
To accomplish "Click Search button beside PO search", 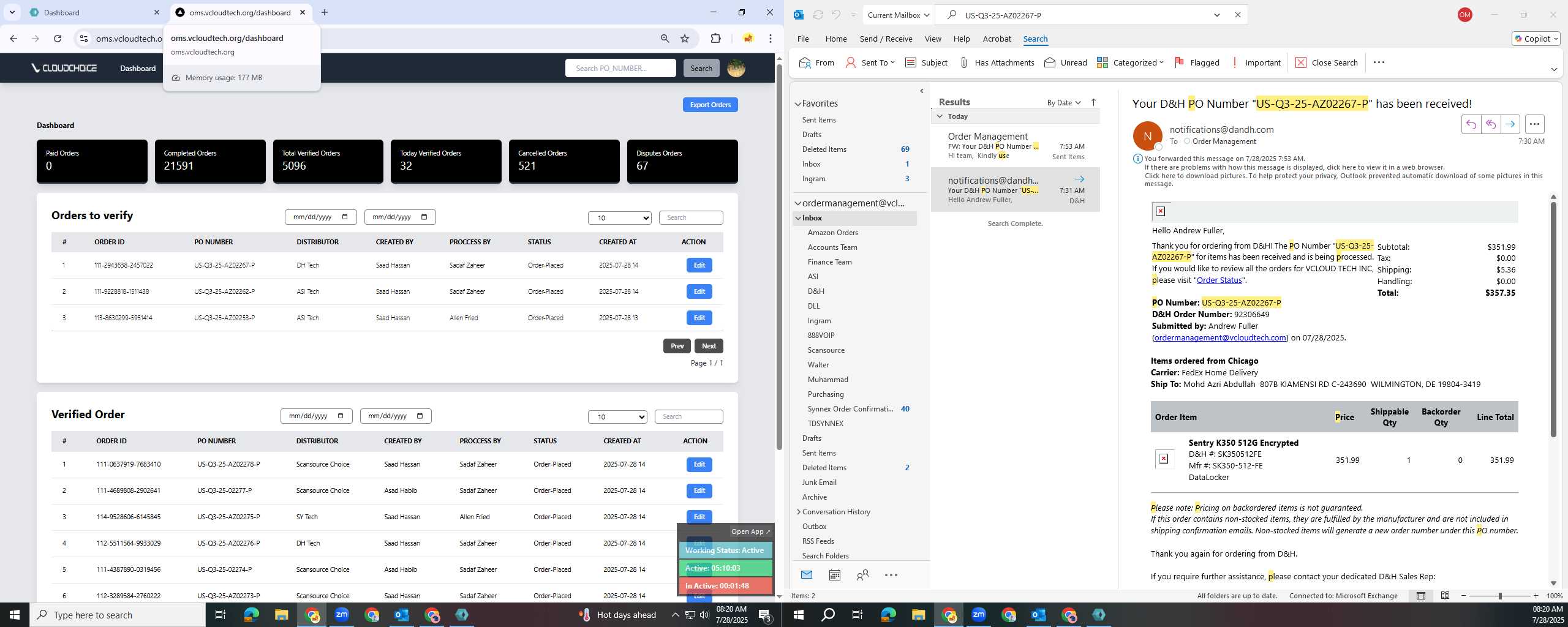I will click(x=701, y=68).
